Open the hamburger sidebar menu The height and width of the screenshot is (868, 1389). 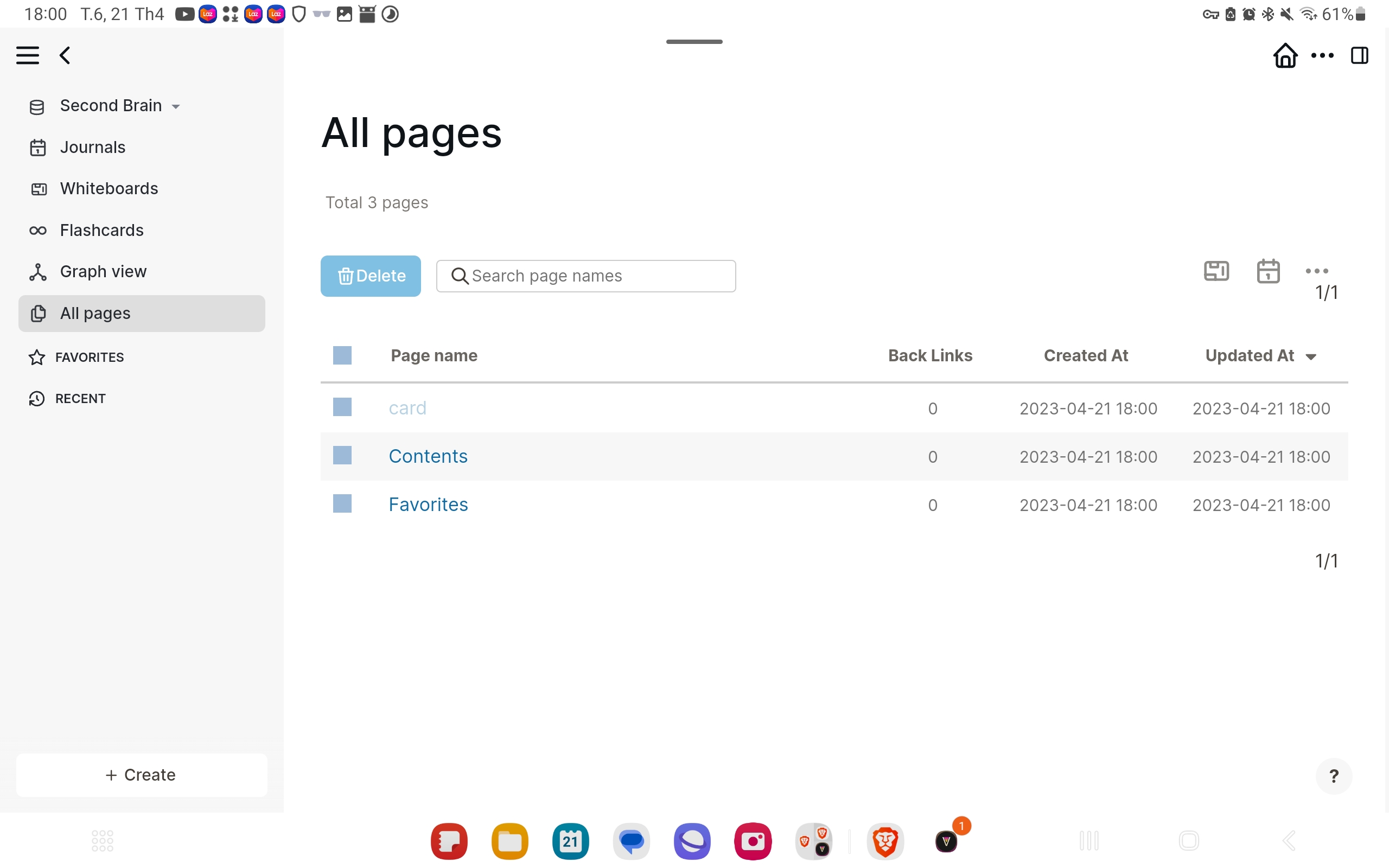pos(28,55)
